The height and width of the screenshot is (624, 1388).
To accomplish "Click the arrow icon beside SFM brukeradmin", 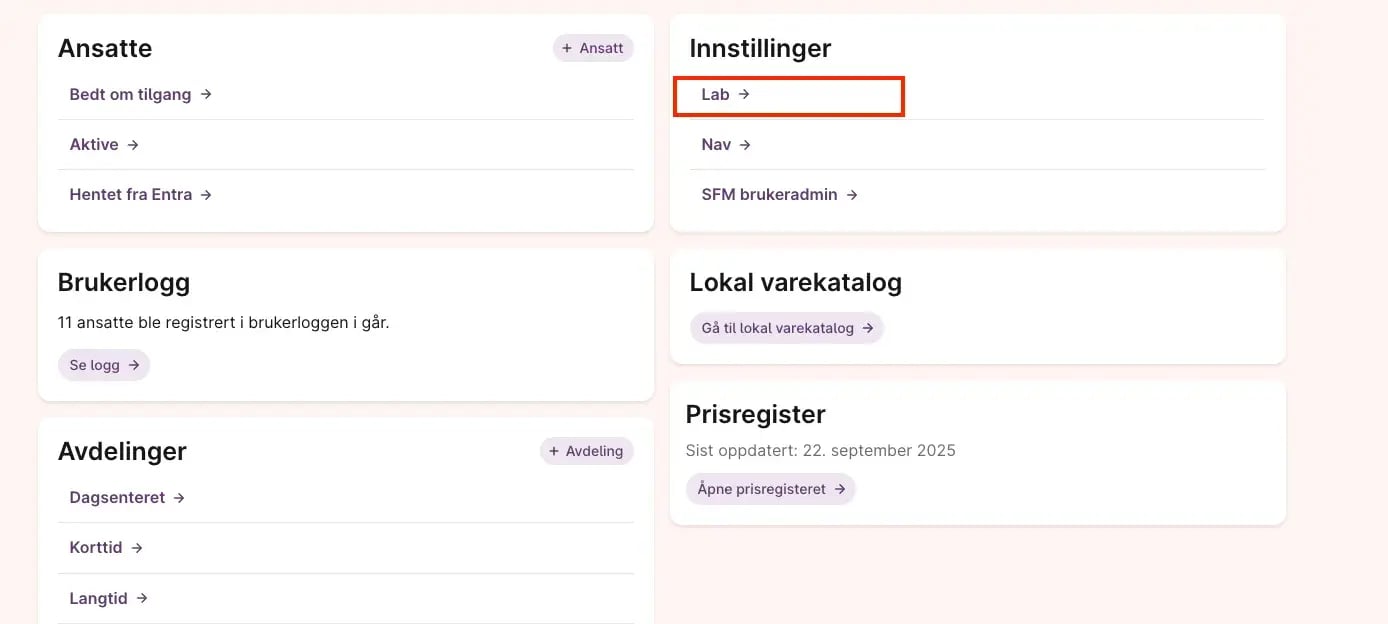I will pos(852,195).
